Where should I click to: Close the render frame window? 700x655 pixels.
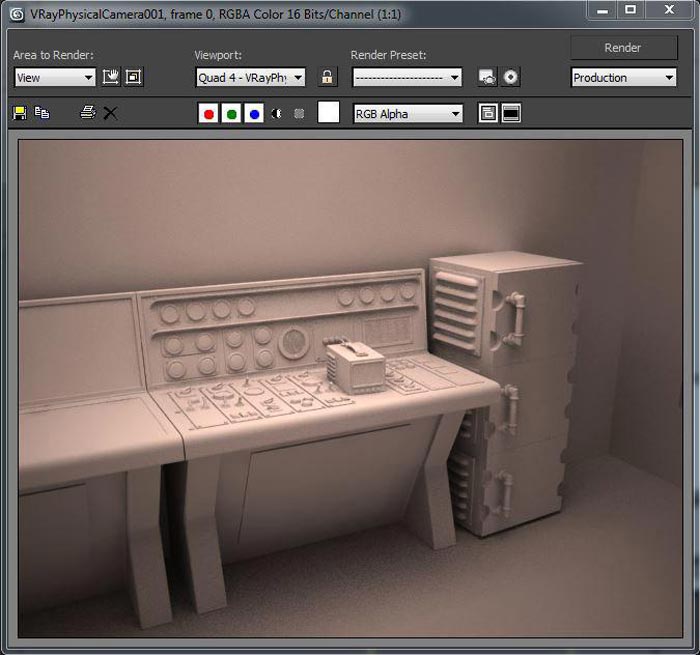669,10
